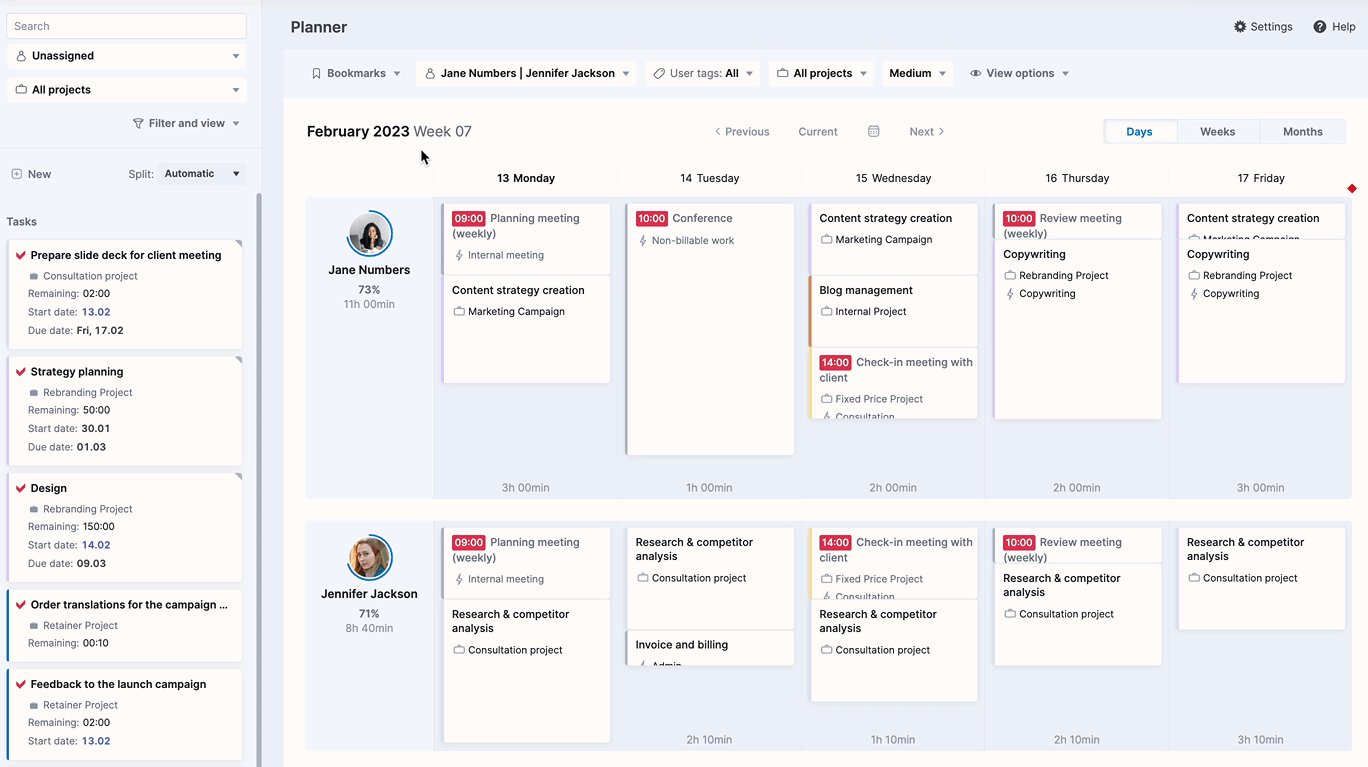Click the New task plus icon

pos(16,174)
